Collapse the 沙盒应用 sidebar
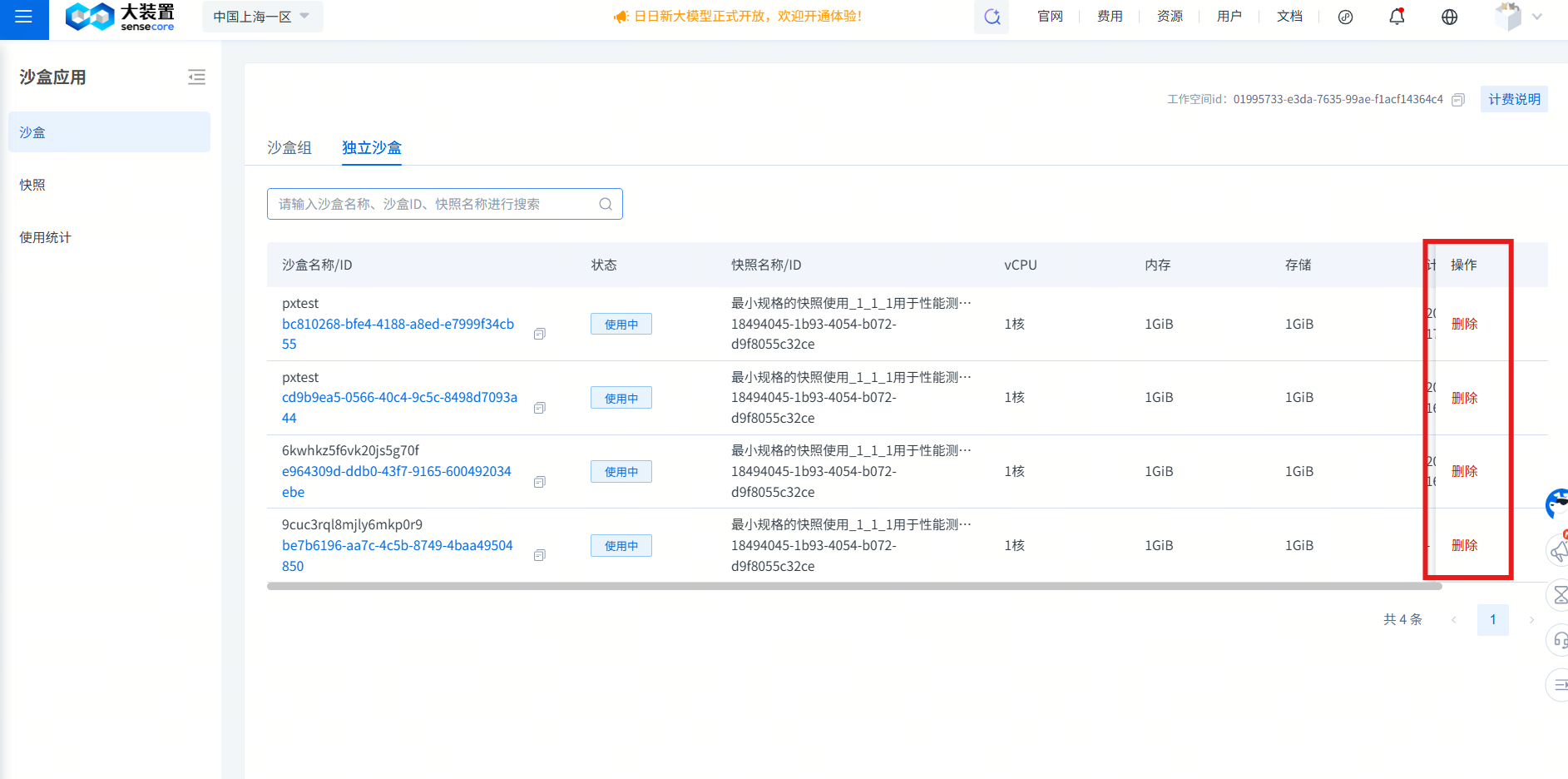1568x779 pixels. tap(196, 77)
